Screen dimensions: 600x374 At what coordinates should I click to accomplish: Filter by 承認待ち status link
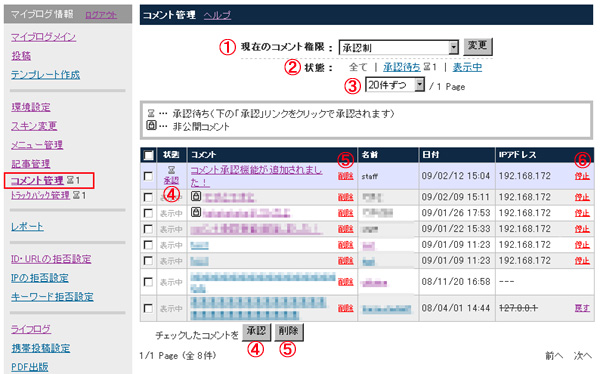[402, 67]
